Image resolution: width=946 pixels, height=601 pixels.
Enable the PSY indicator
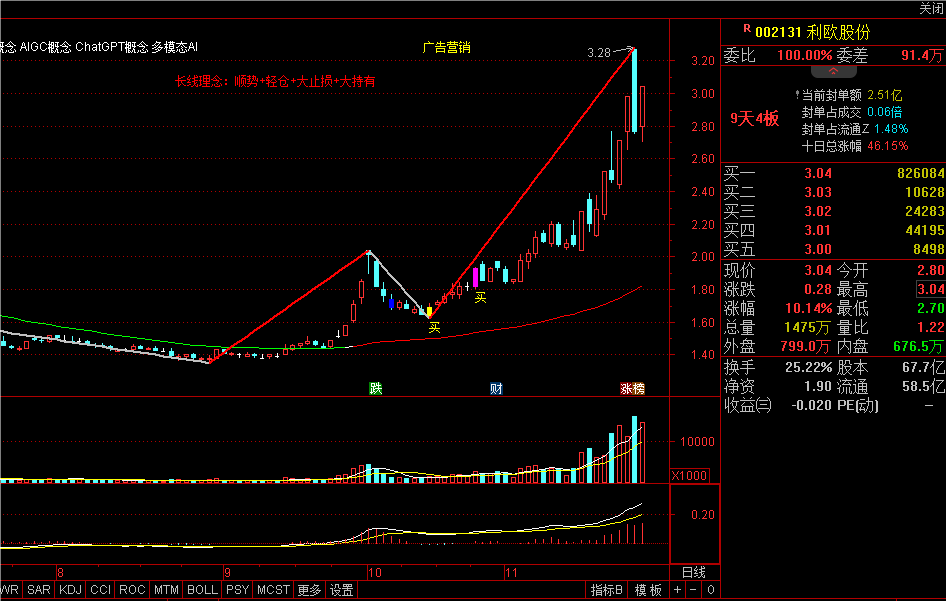[x=237, y=590]
